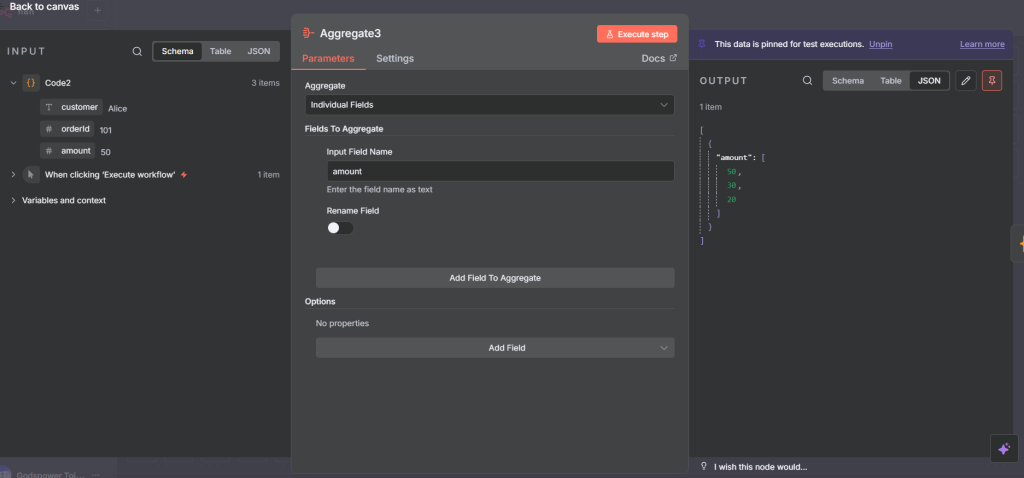Viewport: 1024px width, 478px height.
Task: Click the Execute step button
Action: coord(637,34)
